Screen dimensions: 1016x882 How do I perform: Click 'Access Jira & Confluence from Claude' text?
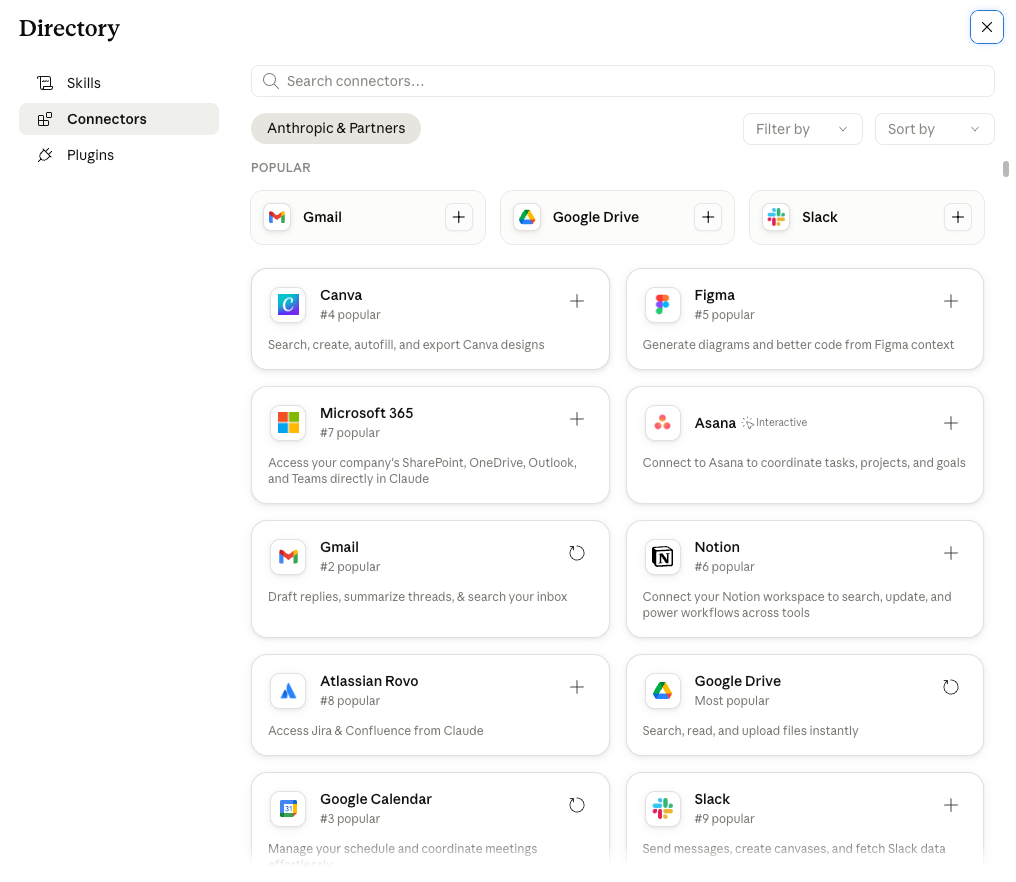click(375, 730)
